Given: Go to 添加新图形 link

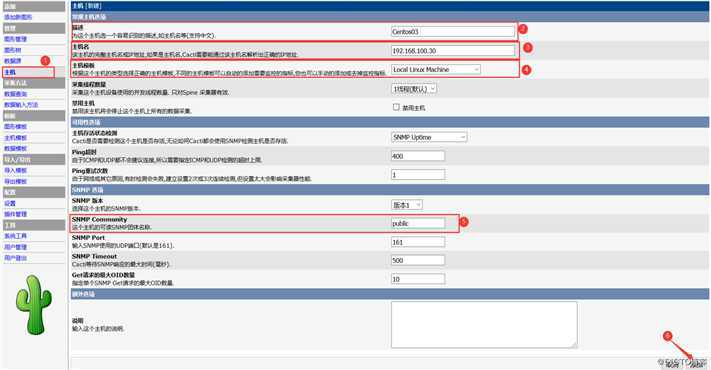Looking at the screenshot, I should tap(18, 17).
